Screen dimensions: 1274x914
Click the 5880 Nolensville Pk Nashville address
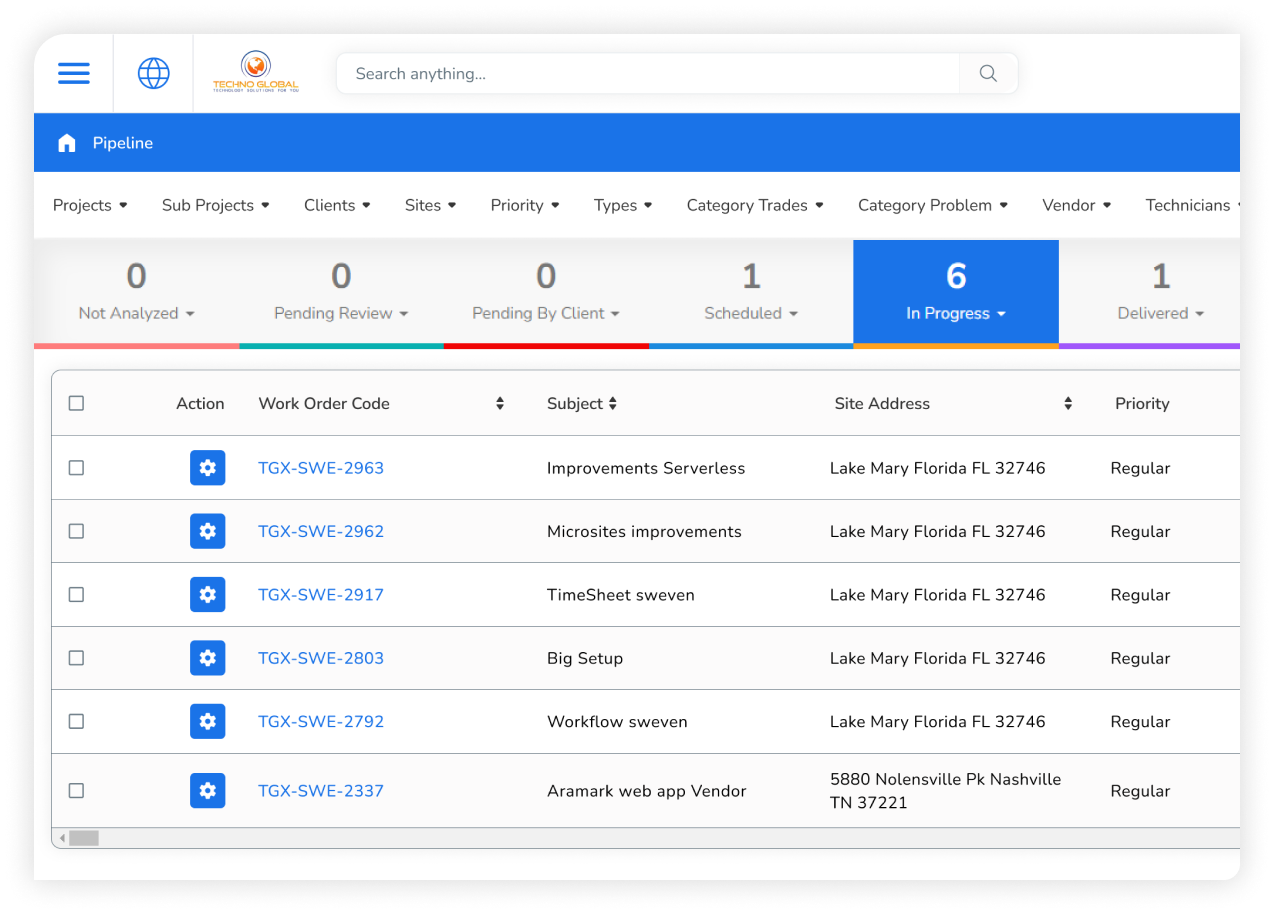point(945,790)
